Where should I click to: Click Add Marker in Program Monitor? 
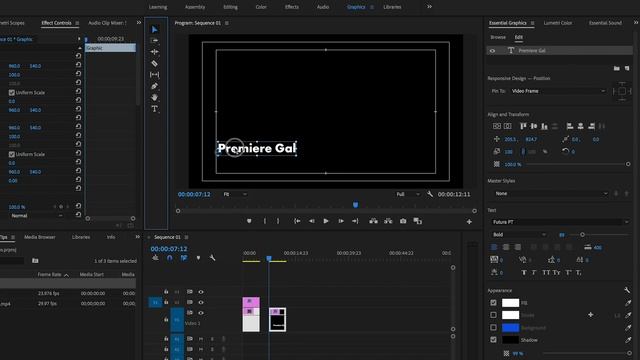click(x=249, y=221)
